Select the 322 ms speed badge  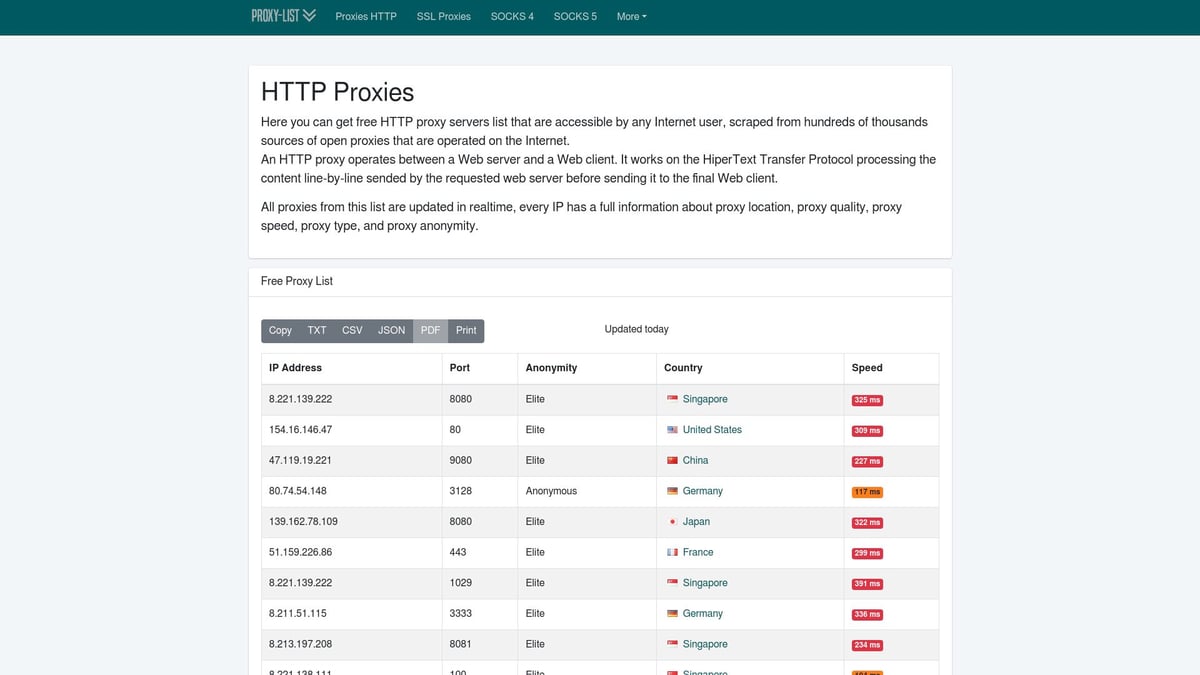[867, 523]
